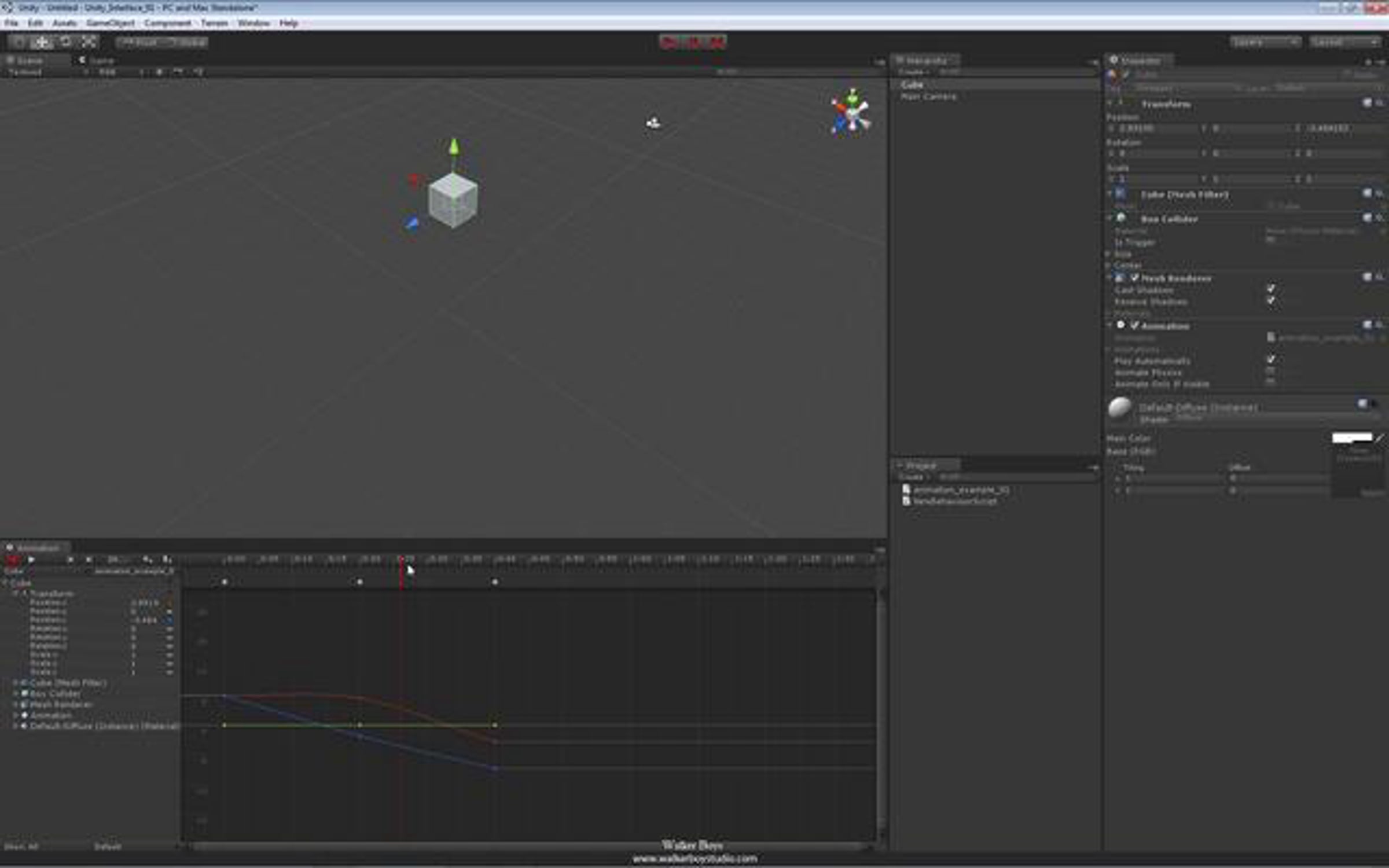
Task: Click the white Main Color swatch
Action: pyautogui.click(x=1352, y=437)
